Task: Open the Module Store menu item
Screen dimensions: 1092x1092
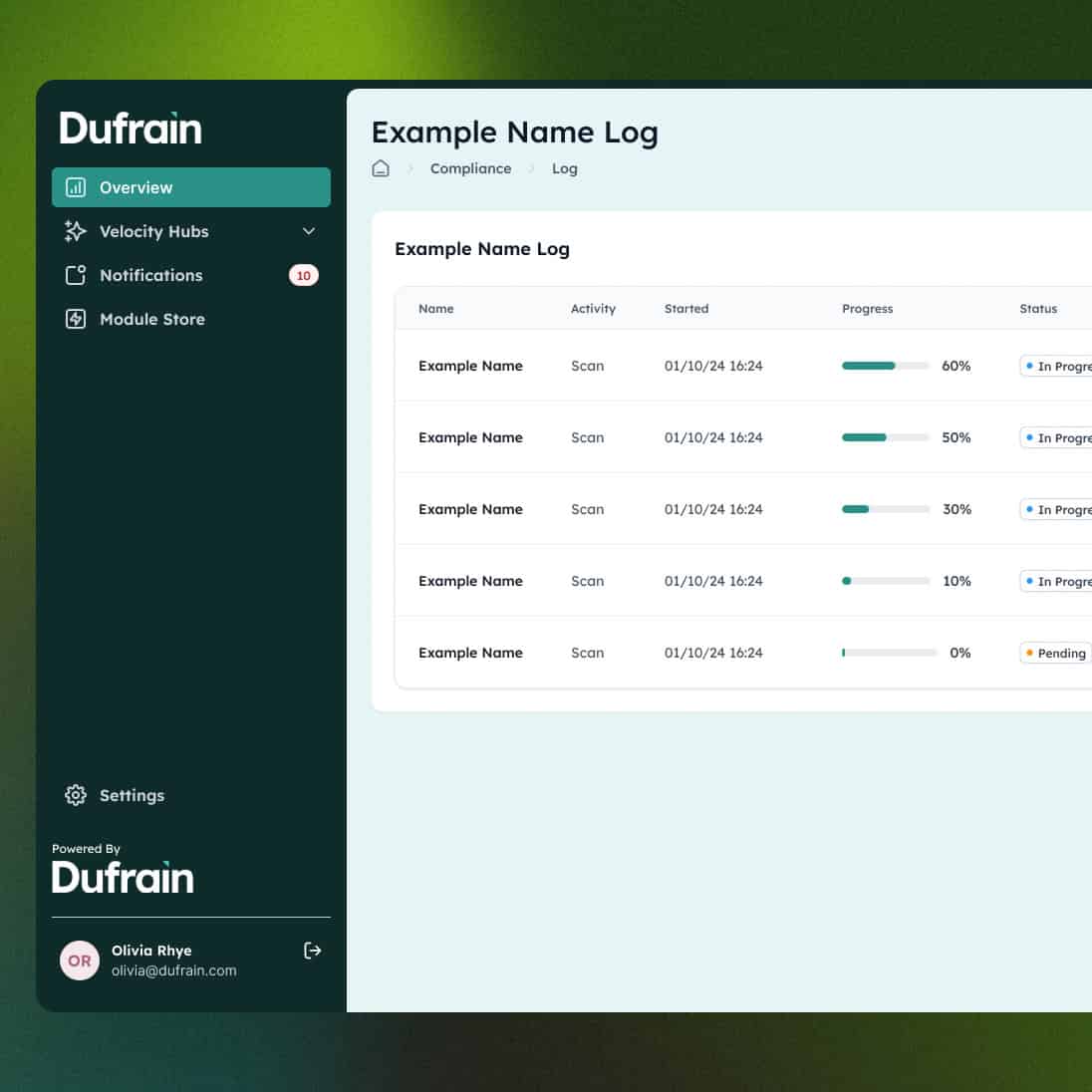Action: coord(152,319)
